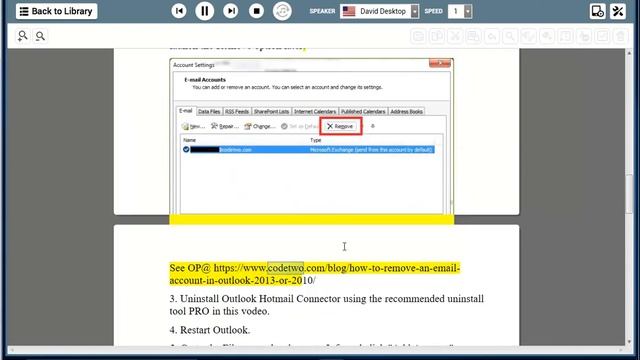
Task: Click the greyed loop/repeat icon
Action: [282, 11]
